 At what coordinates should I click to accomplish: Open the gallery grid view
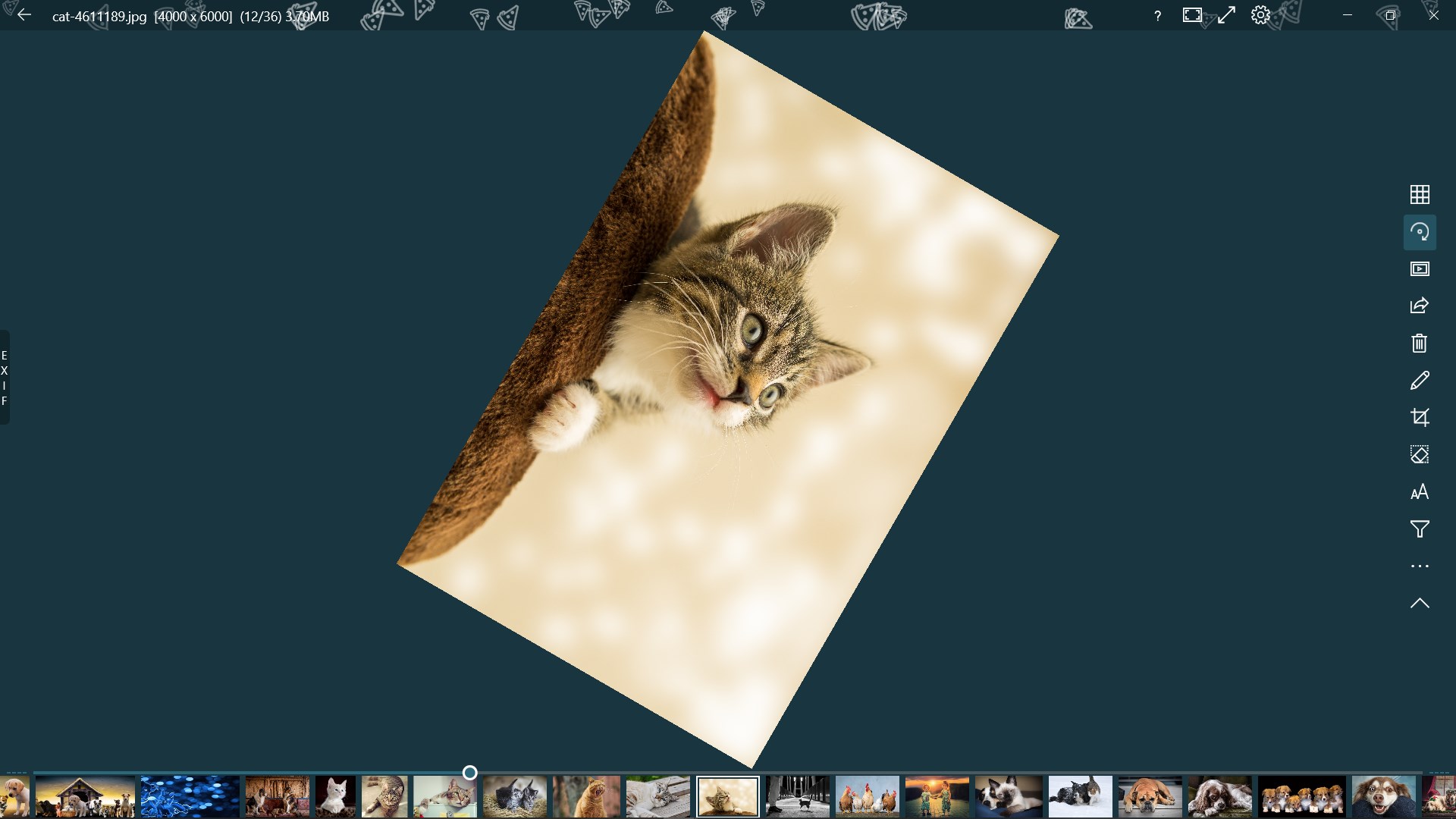[1420, 194]
